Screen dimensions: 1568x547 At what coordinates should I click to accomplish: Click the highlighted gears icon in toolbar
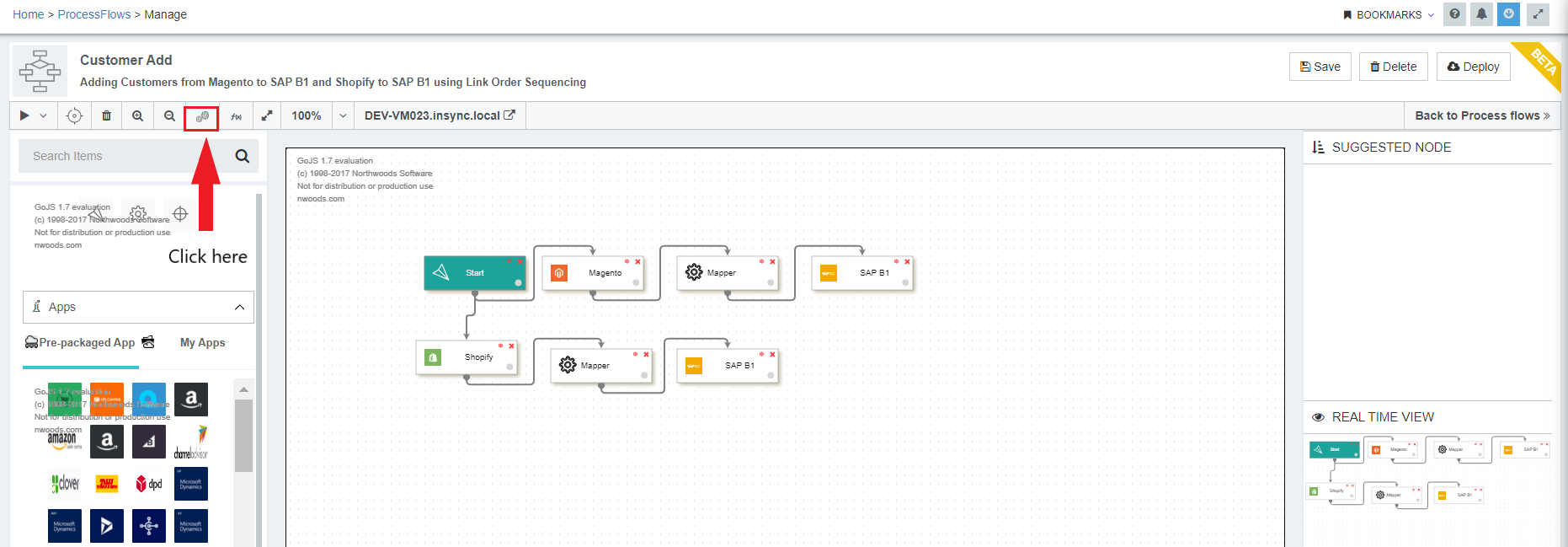[202, 117]
